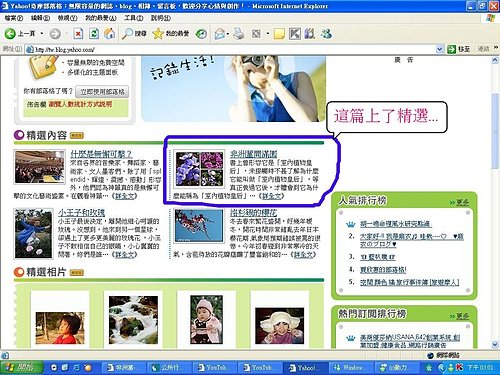Print the page with the printer icon
This screenshot has height=375, width=500.
(x=239, y=34)
